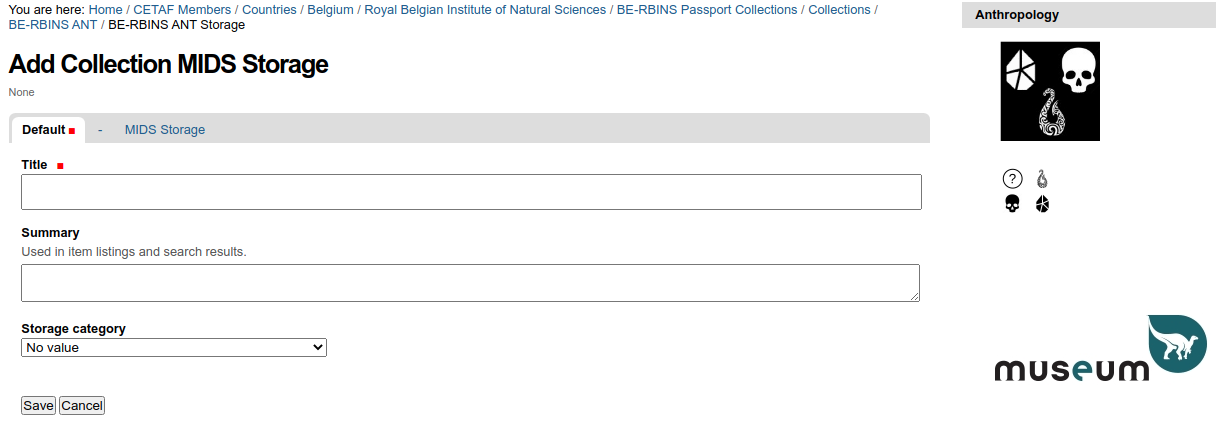Screen dimensions: 1216x430
Task: Focus the Title input field
Action: coord(471,192)
